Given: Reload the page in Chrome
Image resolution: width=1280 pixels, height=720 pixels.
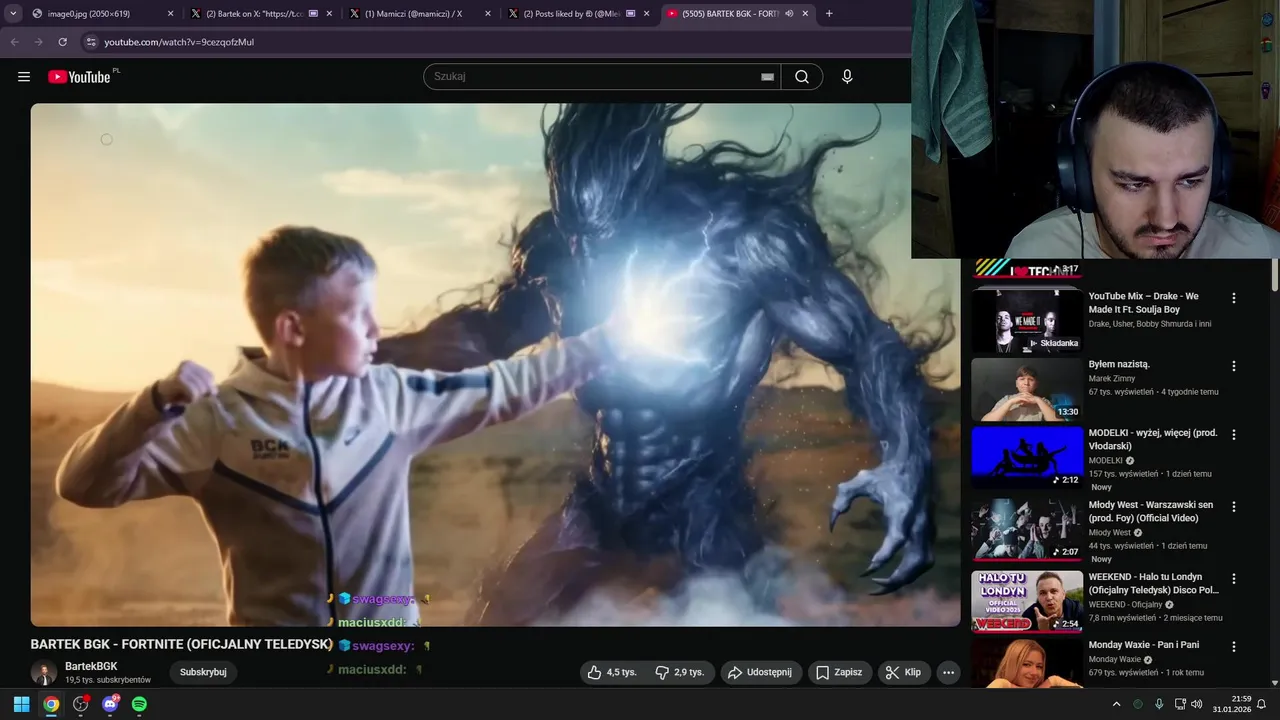Looking at the screenshot, I should [62, 42].
